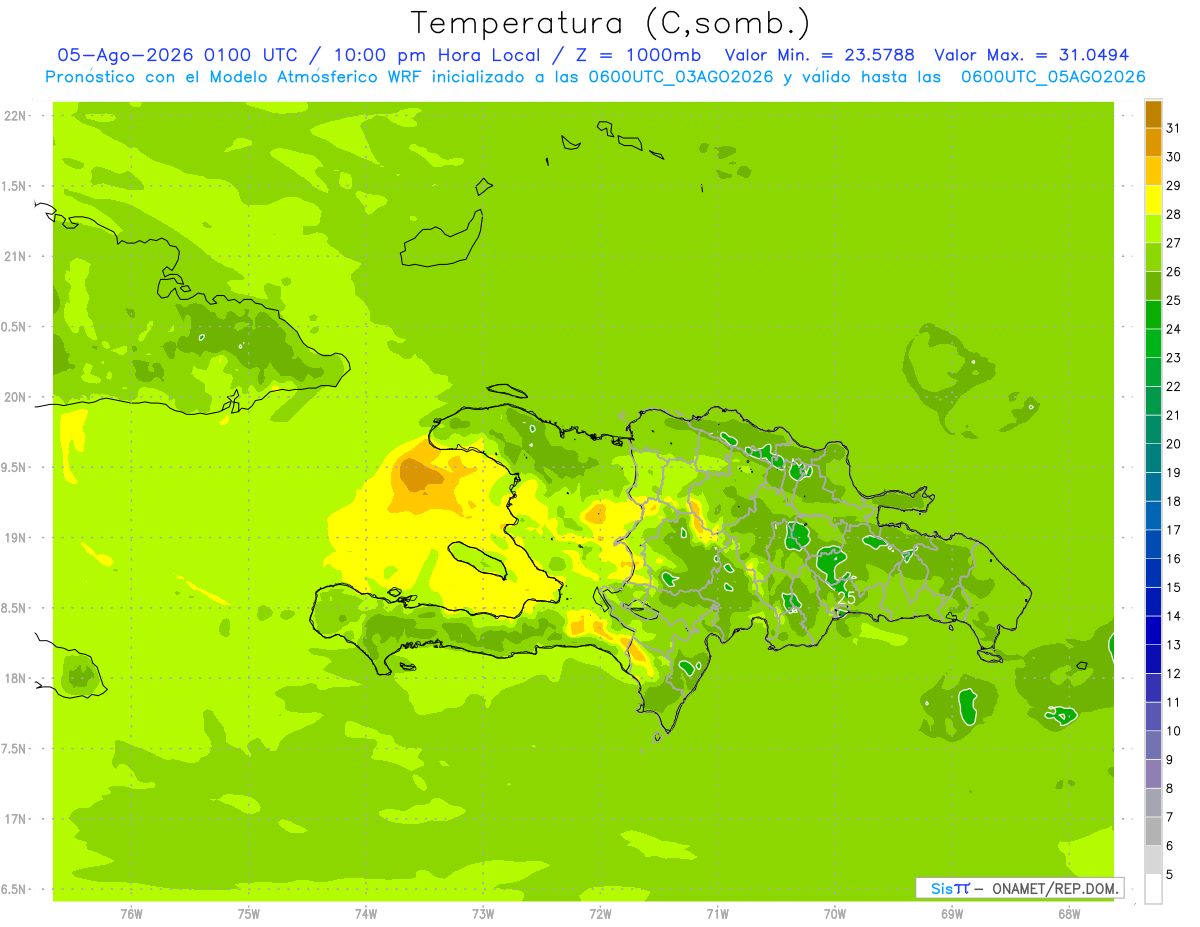Image resolution: width=1200 pixels, height=927 pixels.
Task: Click the purple swatch between legend values 8 and 9
Action: tap(1153, 775)
